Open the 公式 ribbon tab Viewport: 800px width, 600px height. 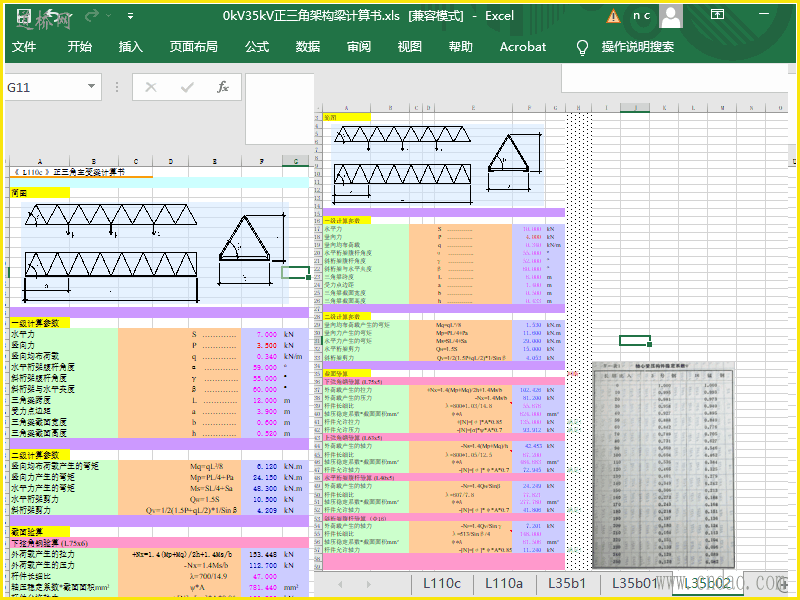(257, 47)
